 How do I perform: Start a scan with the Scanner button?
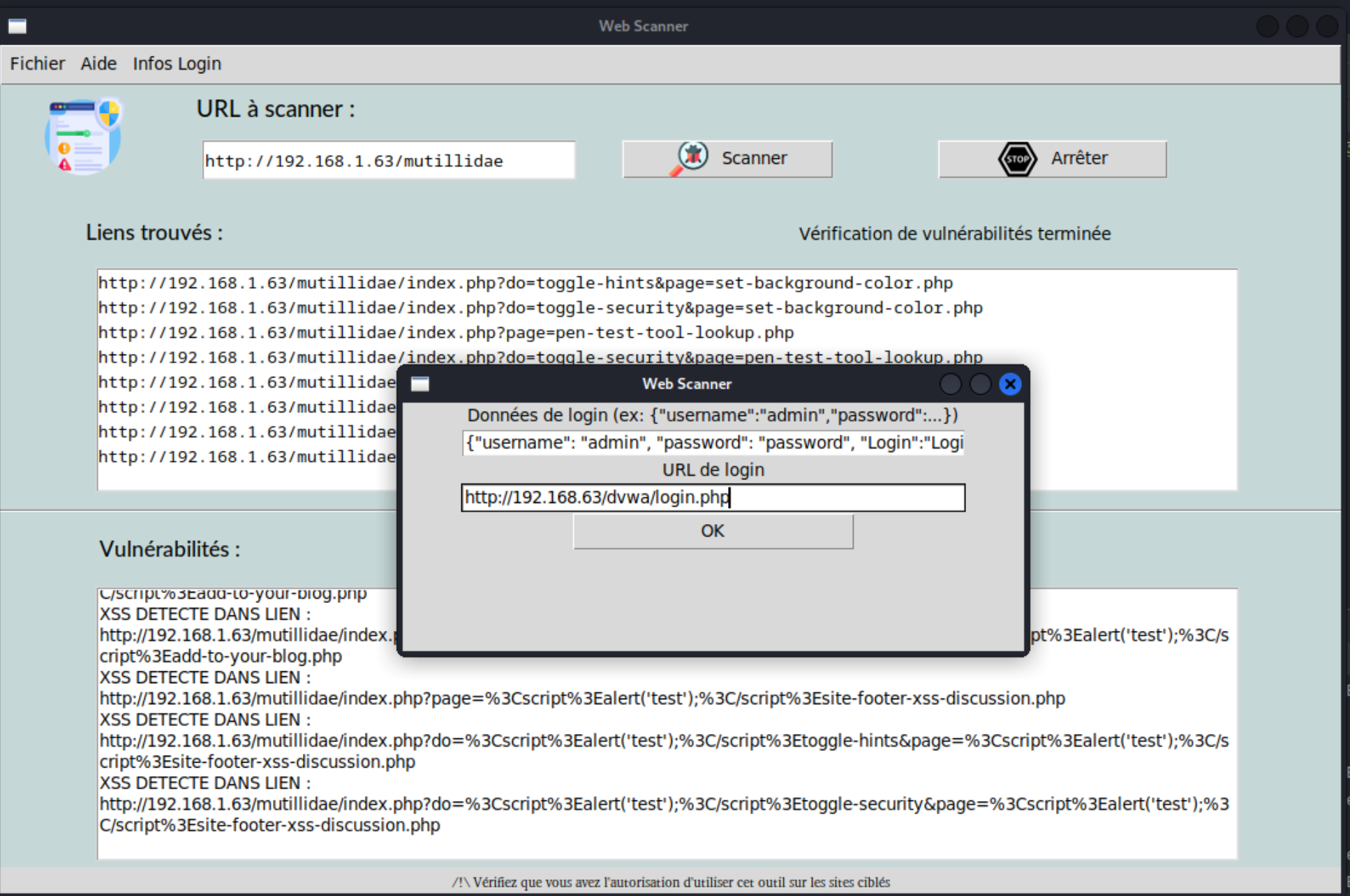coord(727,158)
